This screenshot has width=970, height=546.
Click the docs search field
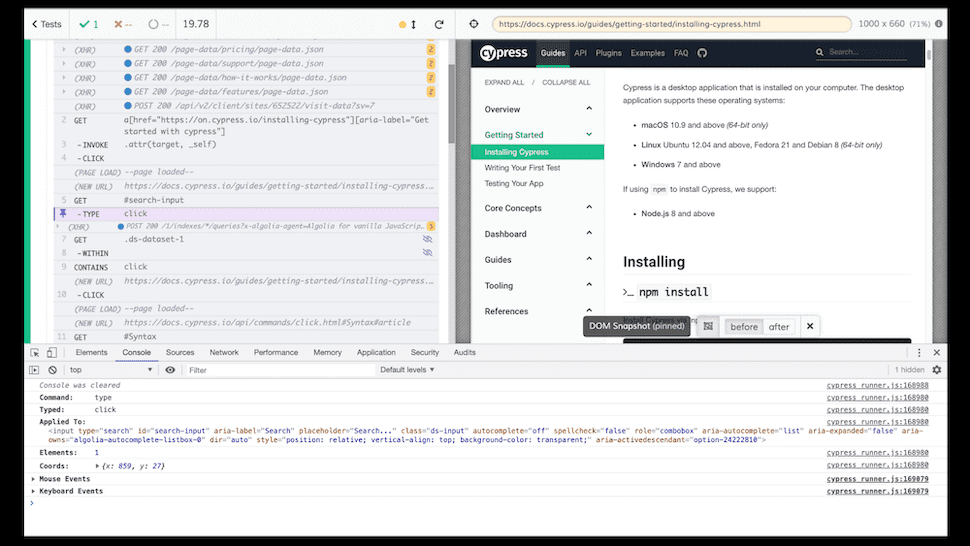861,53
